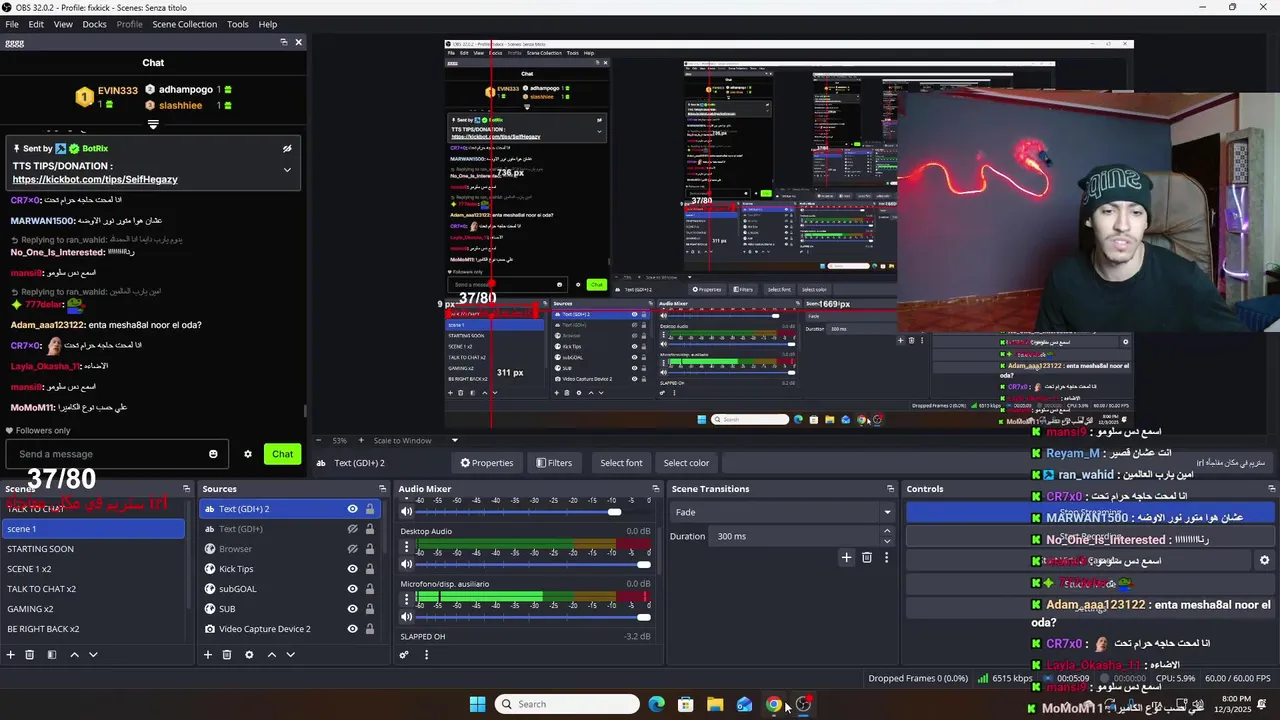
Task: Add a new scene with the plus icon
Action: pyautogui.click(x=10, y=655)
